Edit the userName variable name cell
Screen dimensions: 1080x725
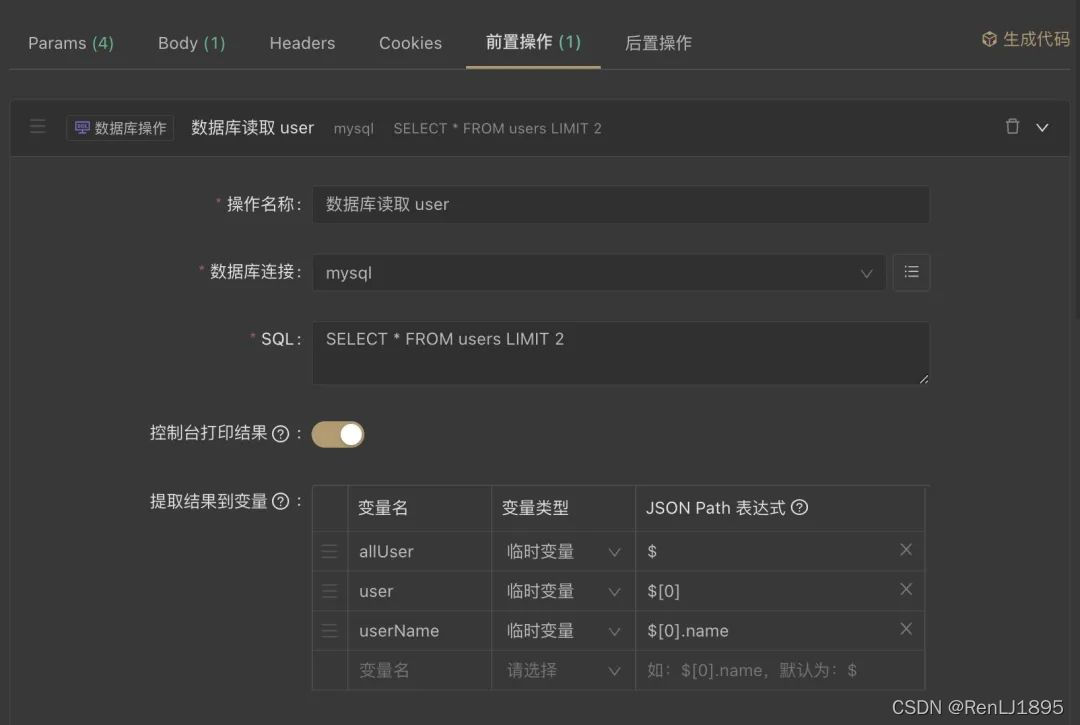pyautogui.click(x=419, y=631)
